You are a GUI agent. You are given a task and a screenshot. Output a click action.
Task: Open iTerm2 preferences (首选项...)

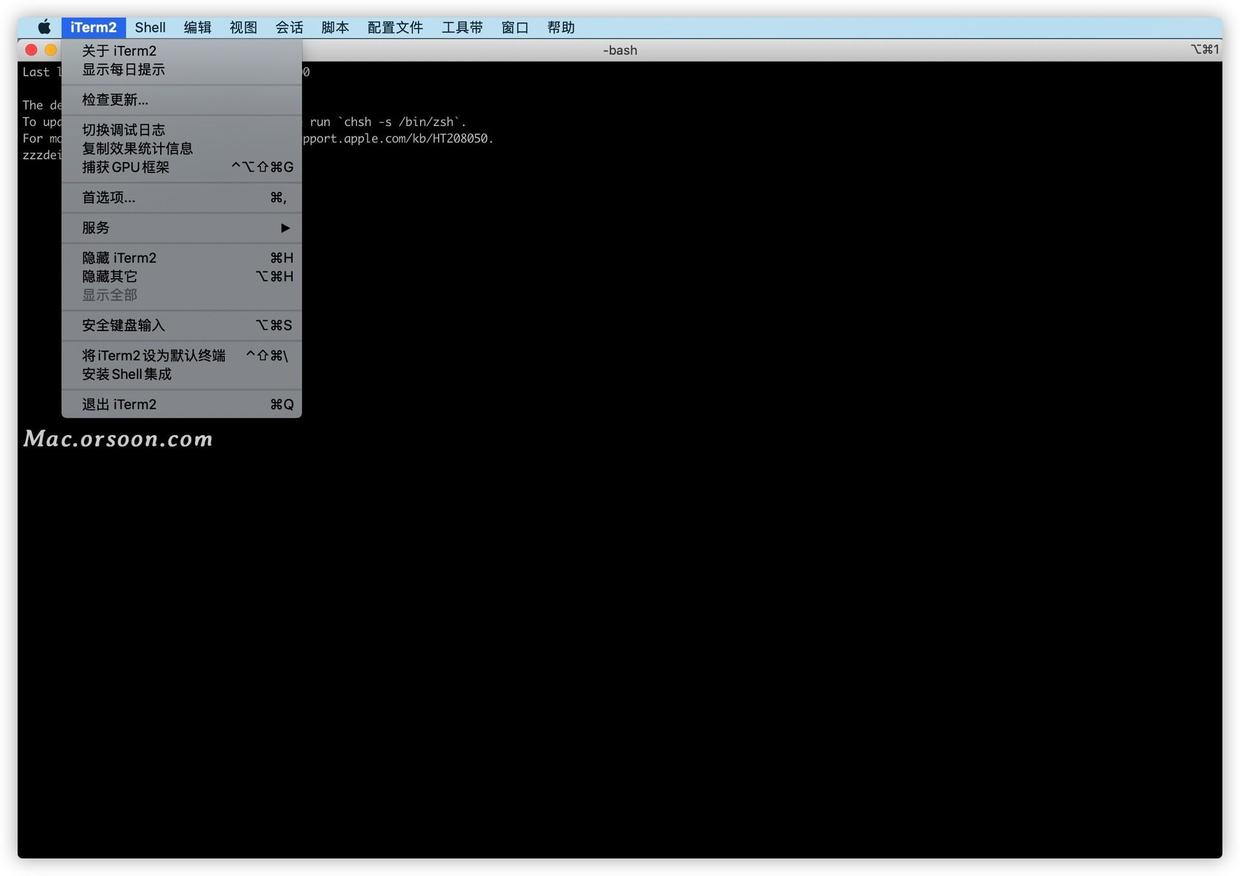point(108,197)
